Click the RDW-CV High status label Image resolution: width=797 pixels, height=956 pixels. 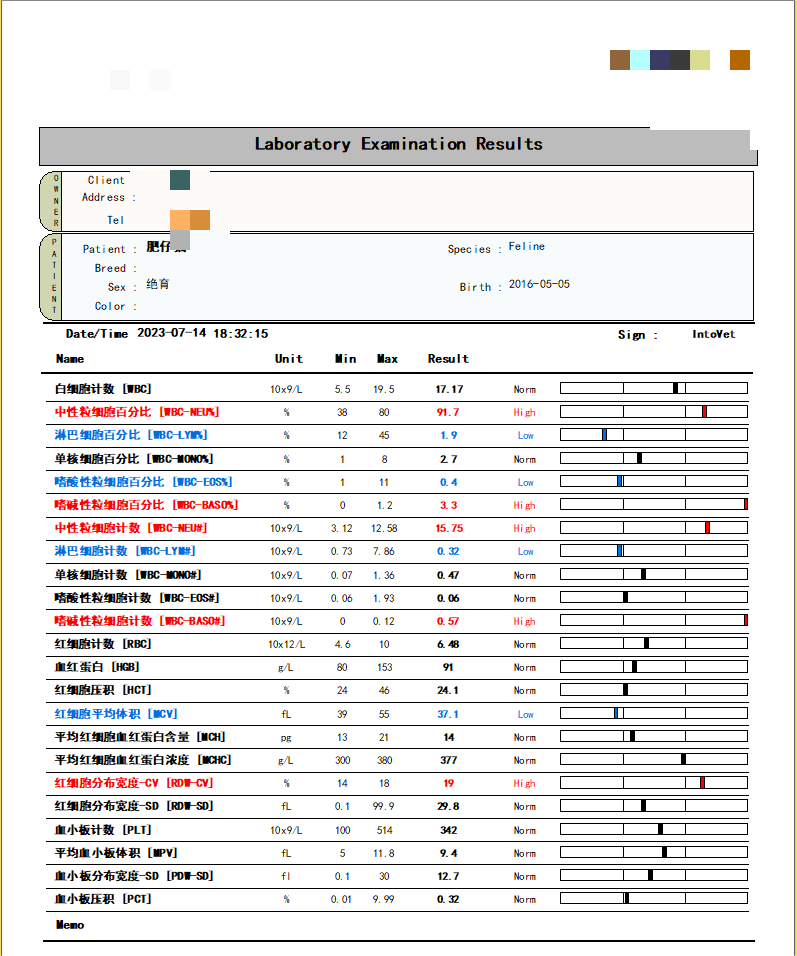tap(524, 783)
